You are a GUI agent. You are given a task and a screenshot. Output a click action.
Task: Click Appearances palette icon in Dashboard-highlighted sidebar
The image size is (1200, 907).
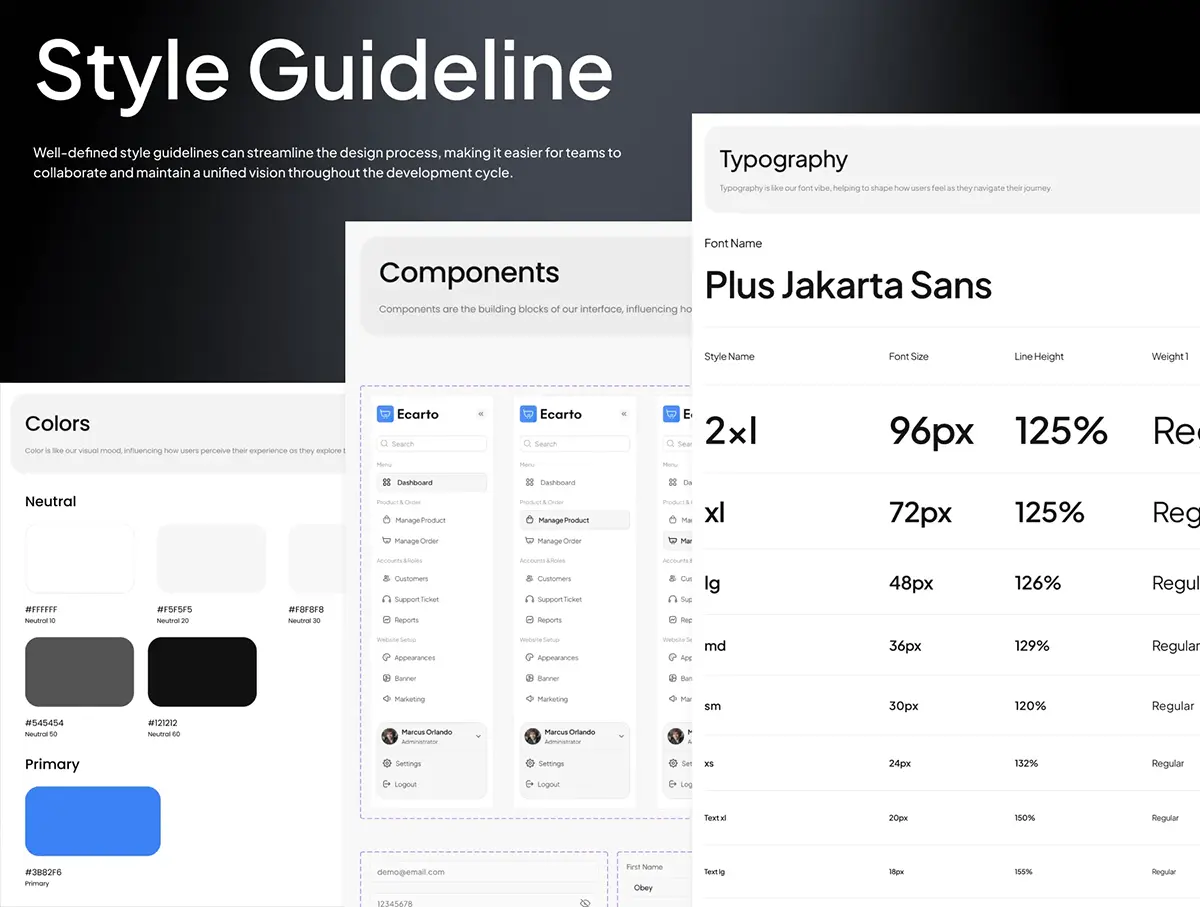386,658
